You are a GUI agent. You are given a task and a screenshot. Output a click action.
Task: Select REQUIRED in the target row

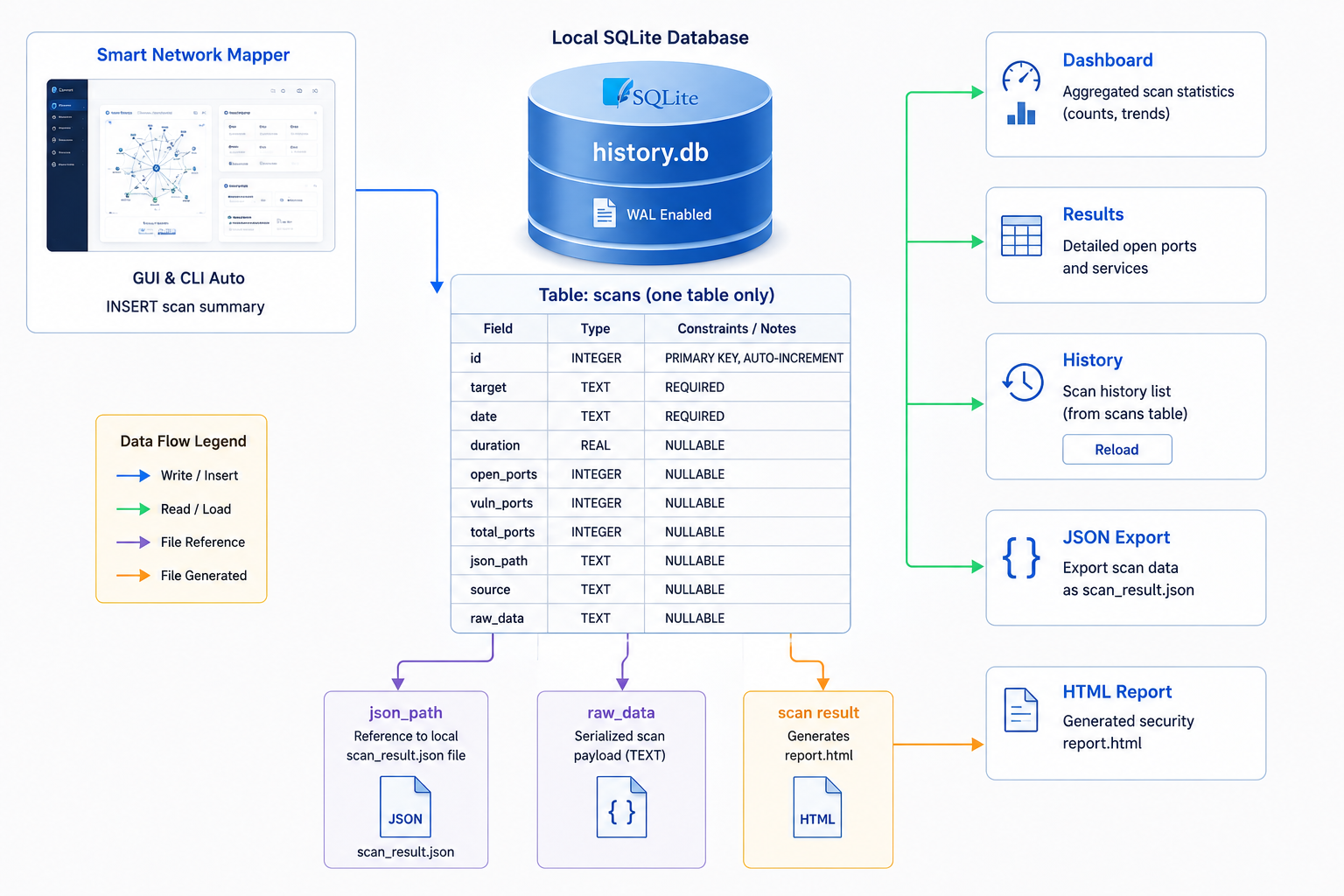pyautogui.click(x=695, y=387)
